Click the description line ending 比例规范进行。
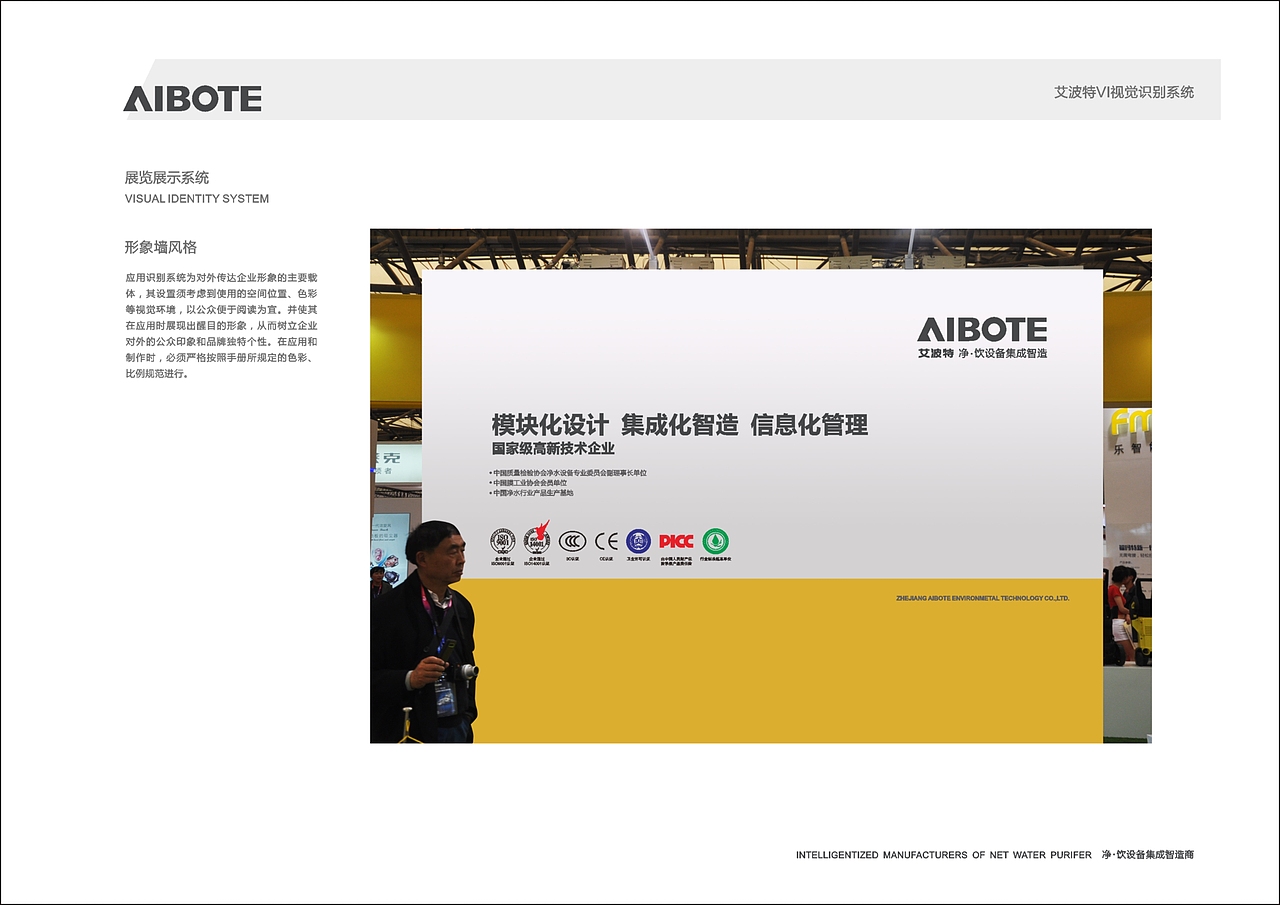 (157, 374)
